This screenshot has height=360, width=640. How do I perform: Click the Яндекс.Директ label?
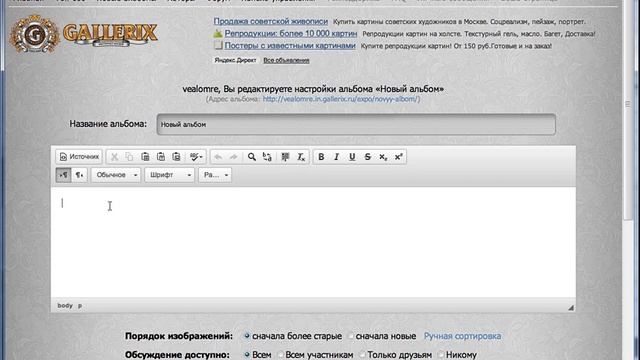(236, 60)
